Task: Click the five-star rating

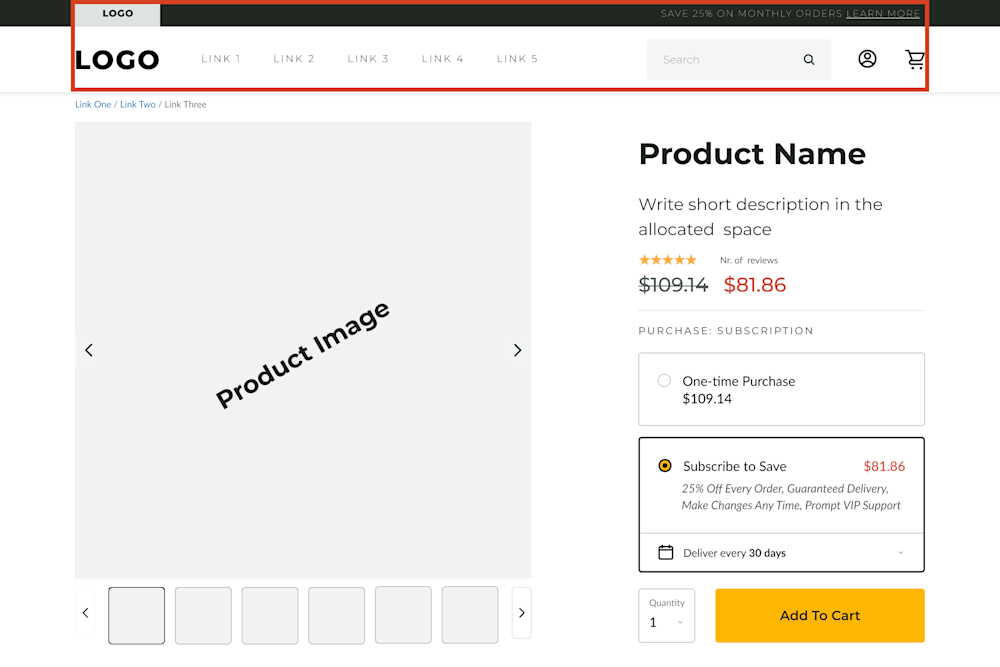Action: [x=668, y=260]
